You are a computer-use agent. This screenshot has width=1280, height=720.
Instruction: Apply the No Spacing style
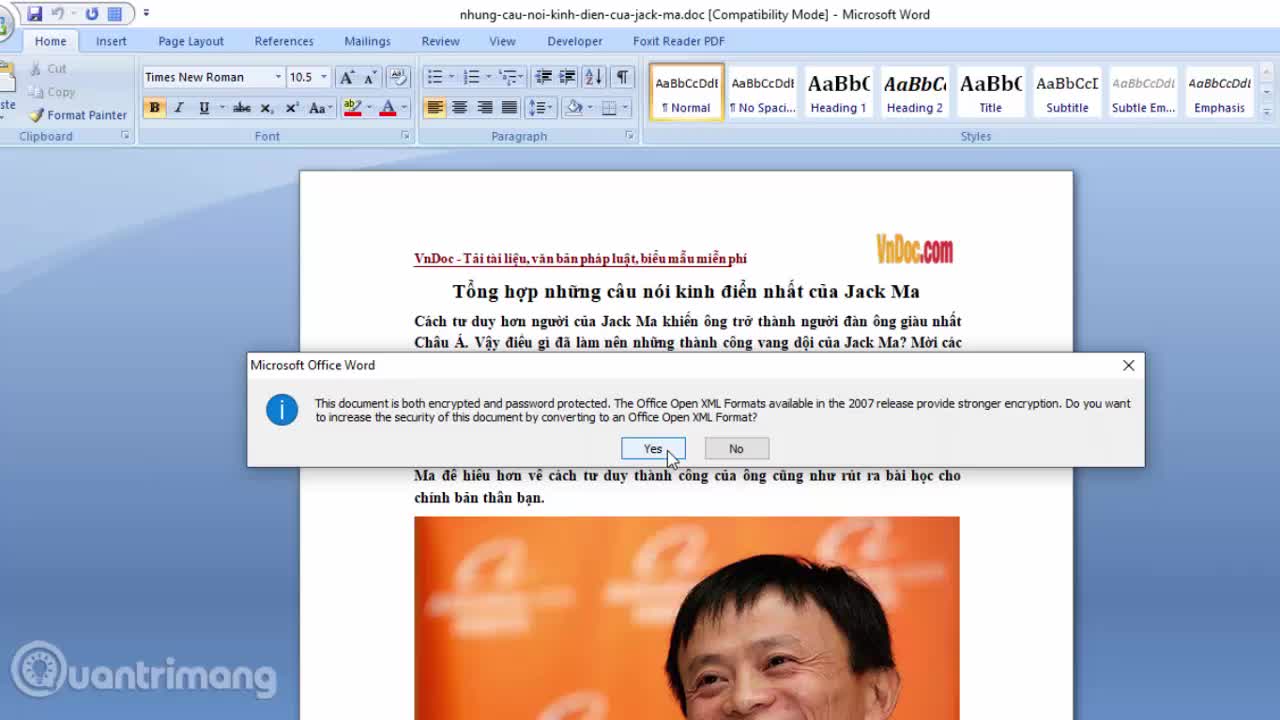coord(763,93)
